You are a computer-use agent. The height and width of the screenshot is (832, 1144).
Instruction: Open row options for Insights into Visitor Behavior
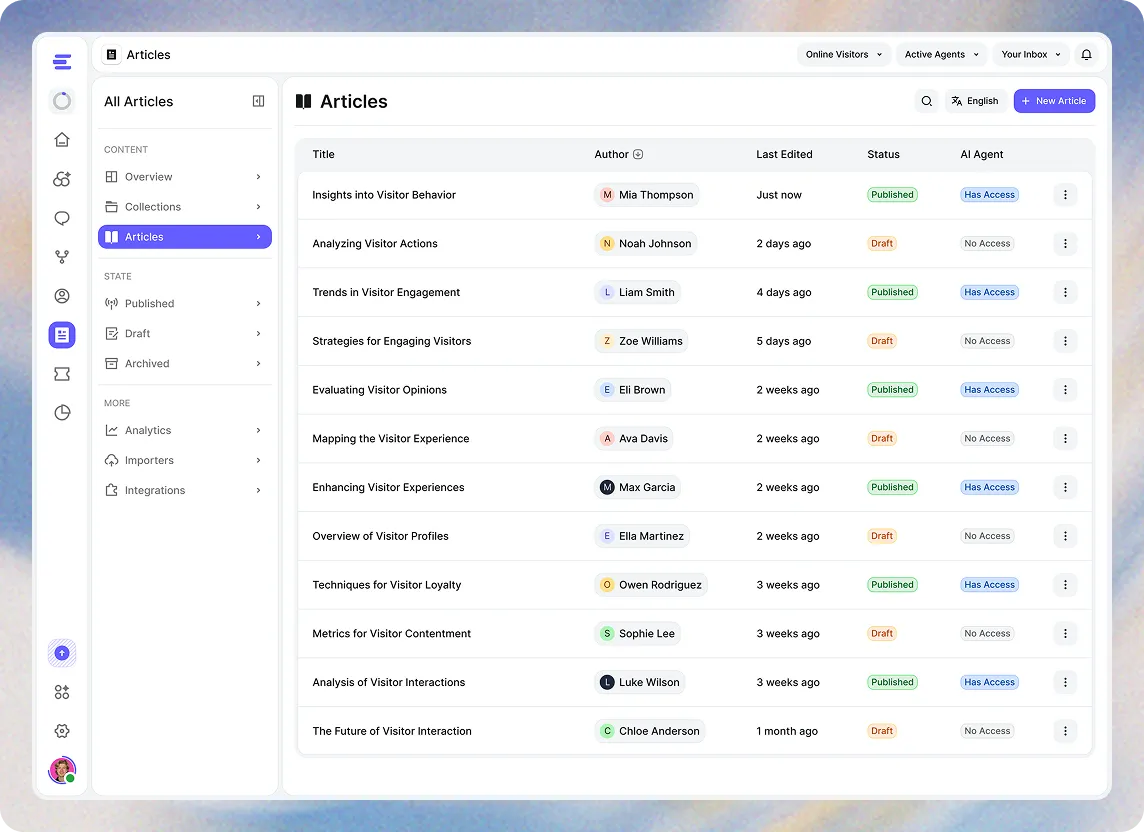point(1065,195)
